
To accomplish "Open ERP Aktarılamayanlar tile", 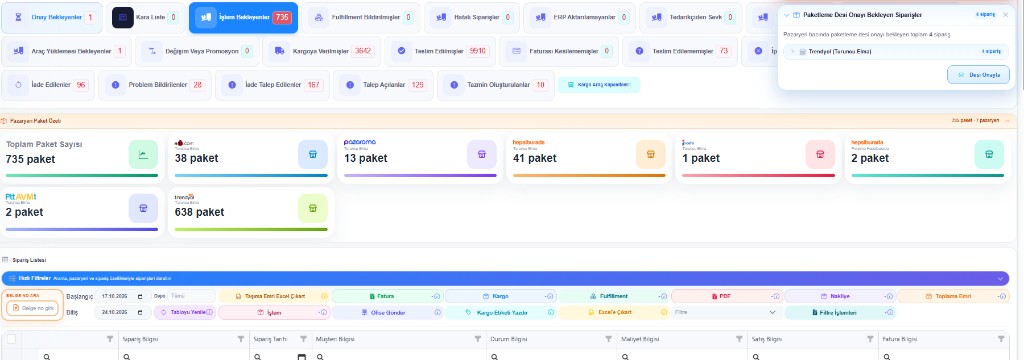I will pyautogui.click(x=579, y=18).
